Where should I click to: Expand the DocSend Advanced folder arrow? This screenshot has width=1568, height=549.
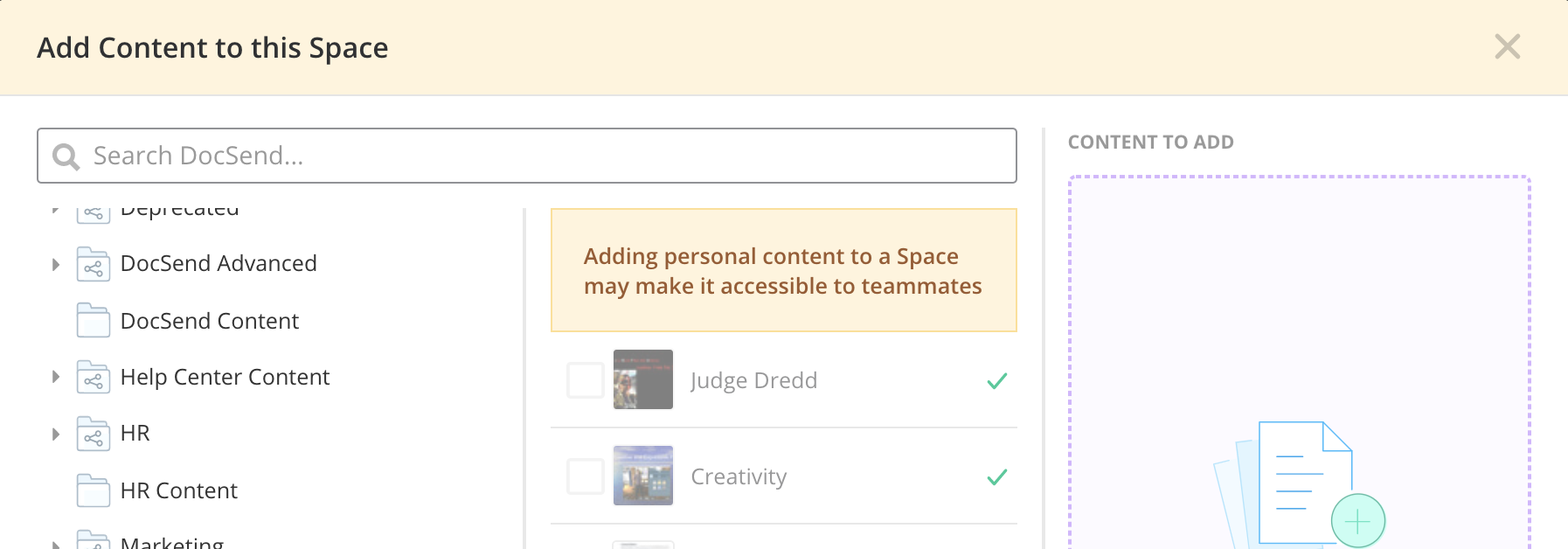click(55, 264)
